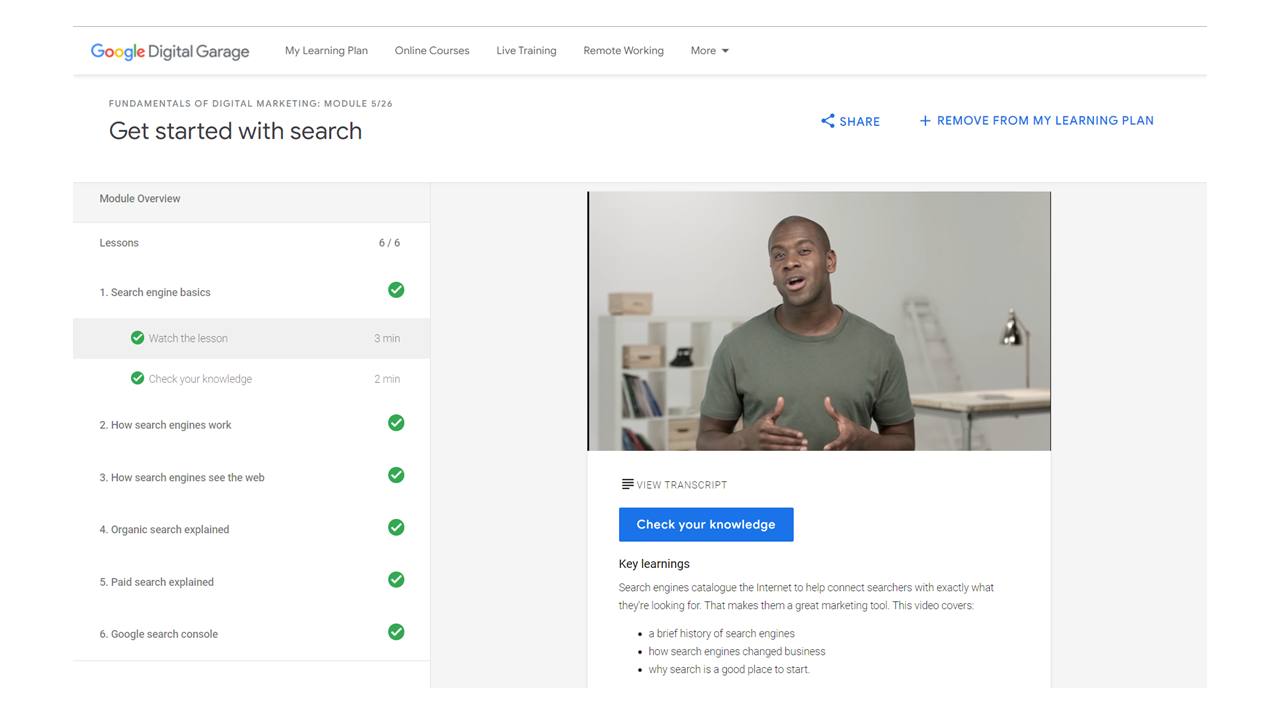Open Live Training menu item

526,51
